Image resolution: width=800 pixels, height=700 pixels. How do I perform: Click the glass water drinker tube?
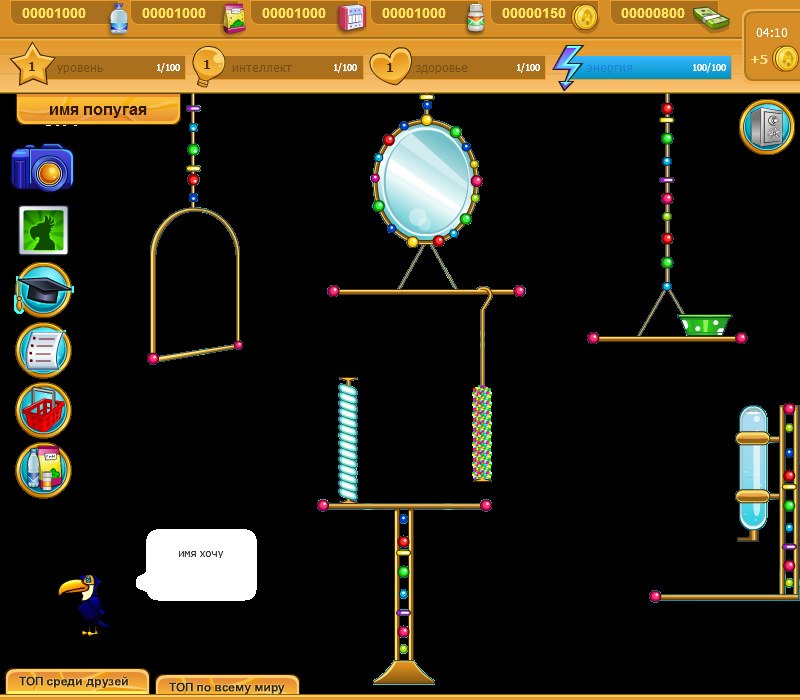coord(752,467)
